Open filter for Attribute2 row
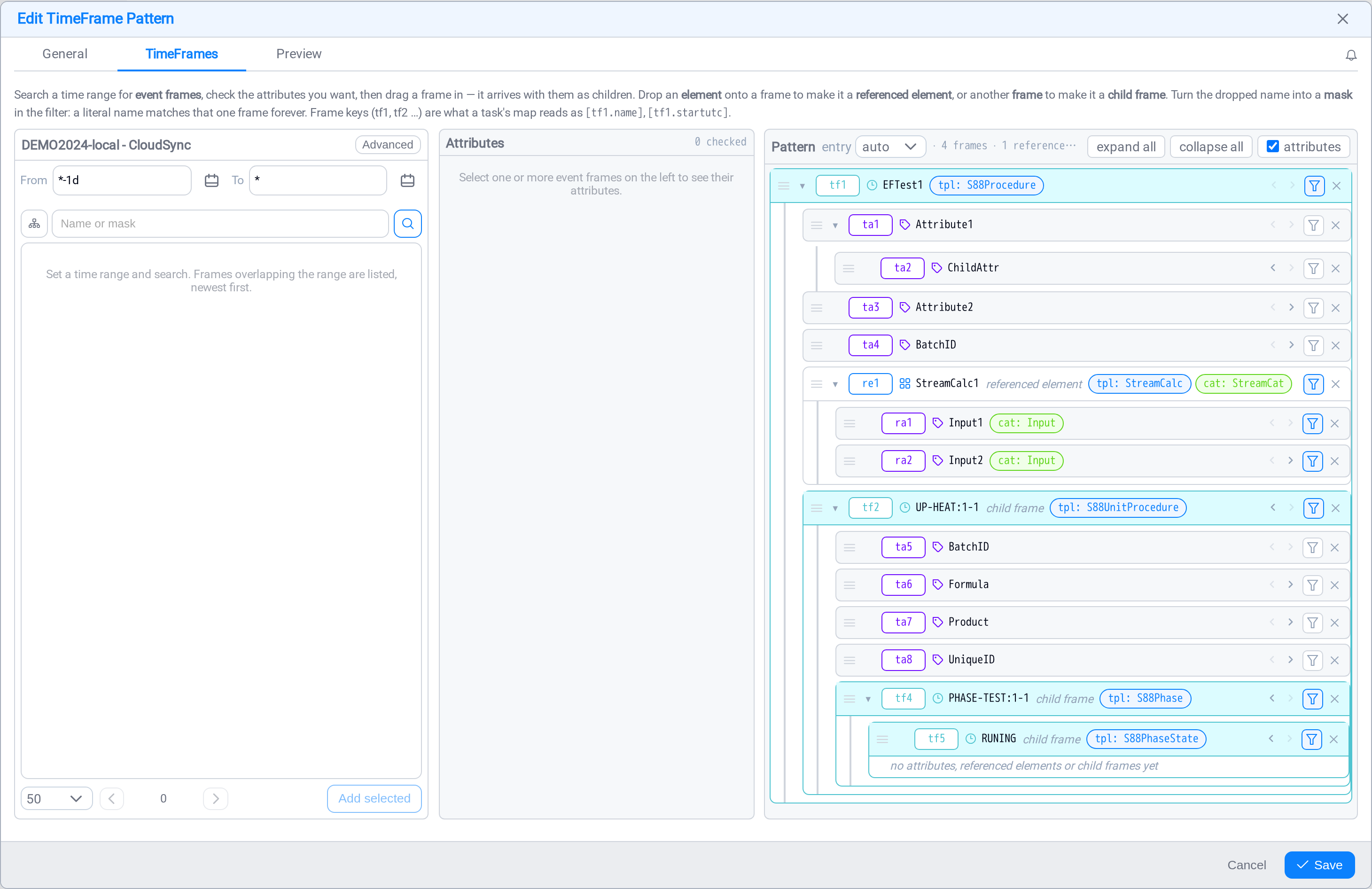Image resolution: width=1372 pixels, height=889 pixels. (1313, 308)
